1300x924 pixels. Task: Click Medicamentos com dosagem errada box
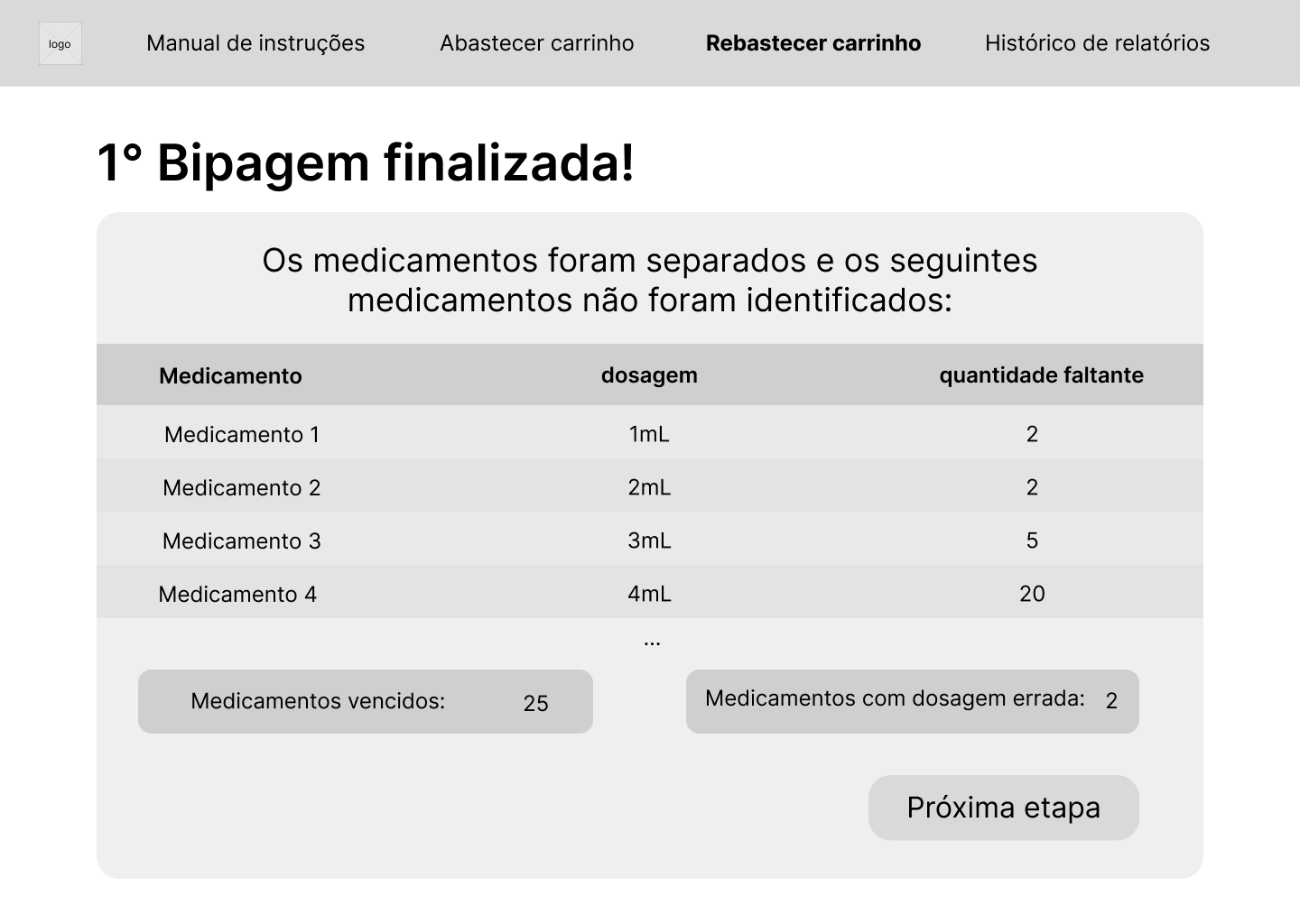click(912, 701)
